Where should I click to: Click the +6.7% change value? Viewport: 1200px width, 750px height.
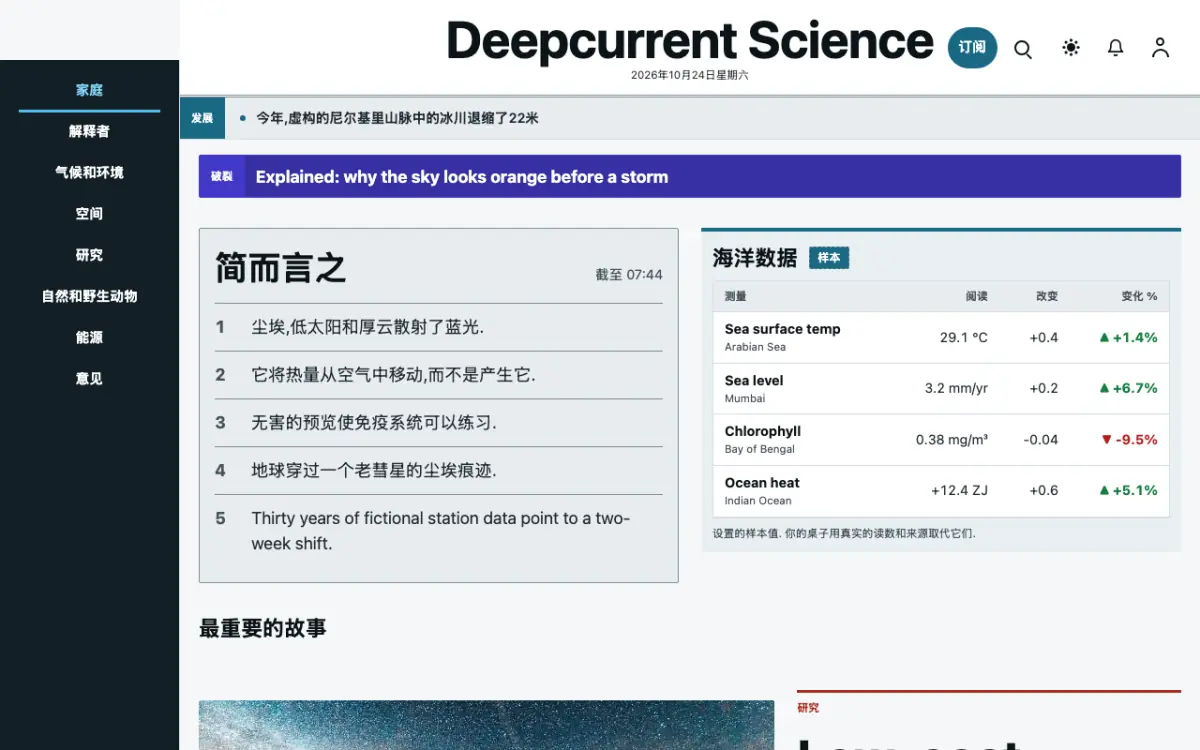pos(1128,388)
